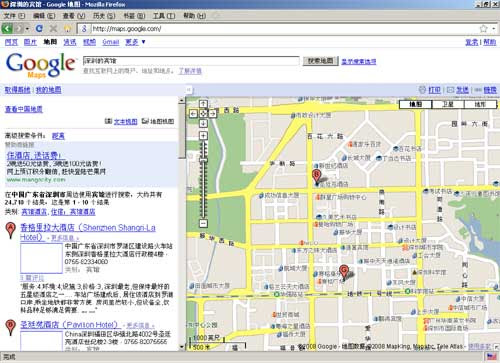This screenshot has width=500, height=363.
Task: Click the Firefox Forward navigation button
Action: coord(19,28)
